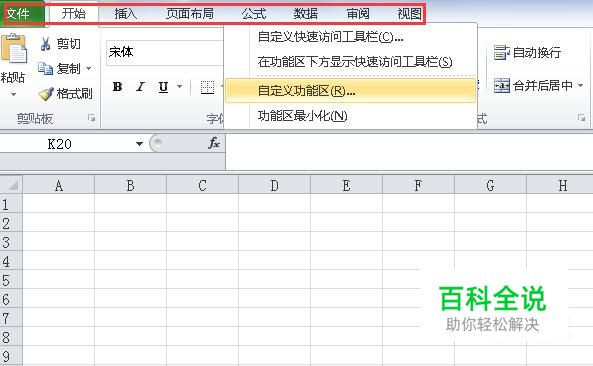Select column H header

pyautogui.click(x=560, y=185)
